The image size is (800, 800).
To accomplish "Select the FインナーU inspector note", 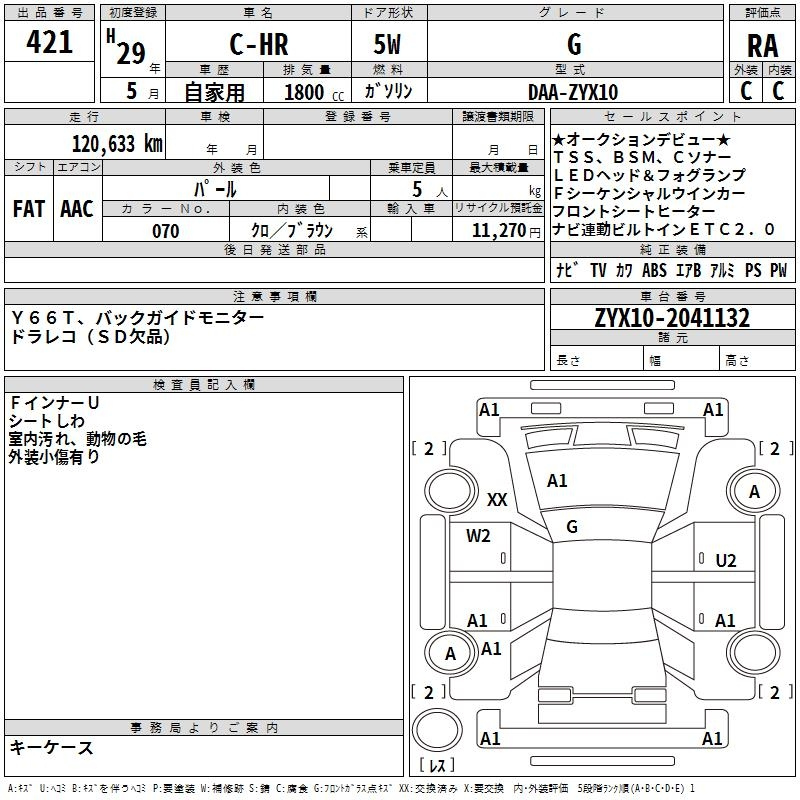I will click(55, 403).
